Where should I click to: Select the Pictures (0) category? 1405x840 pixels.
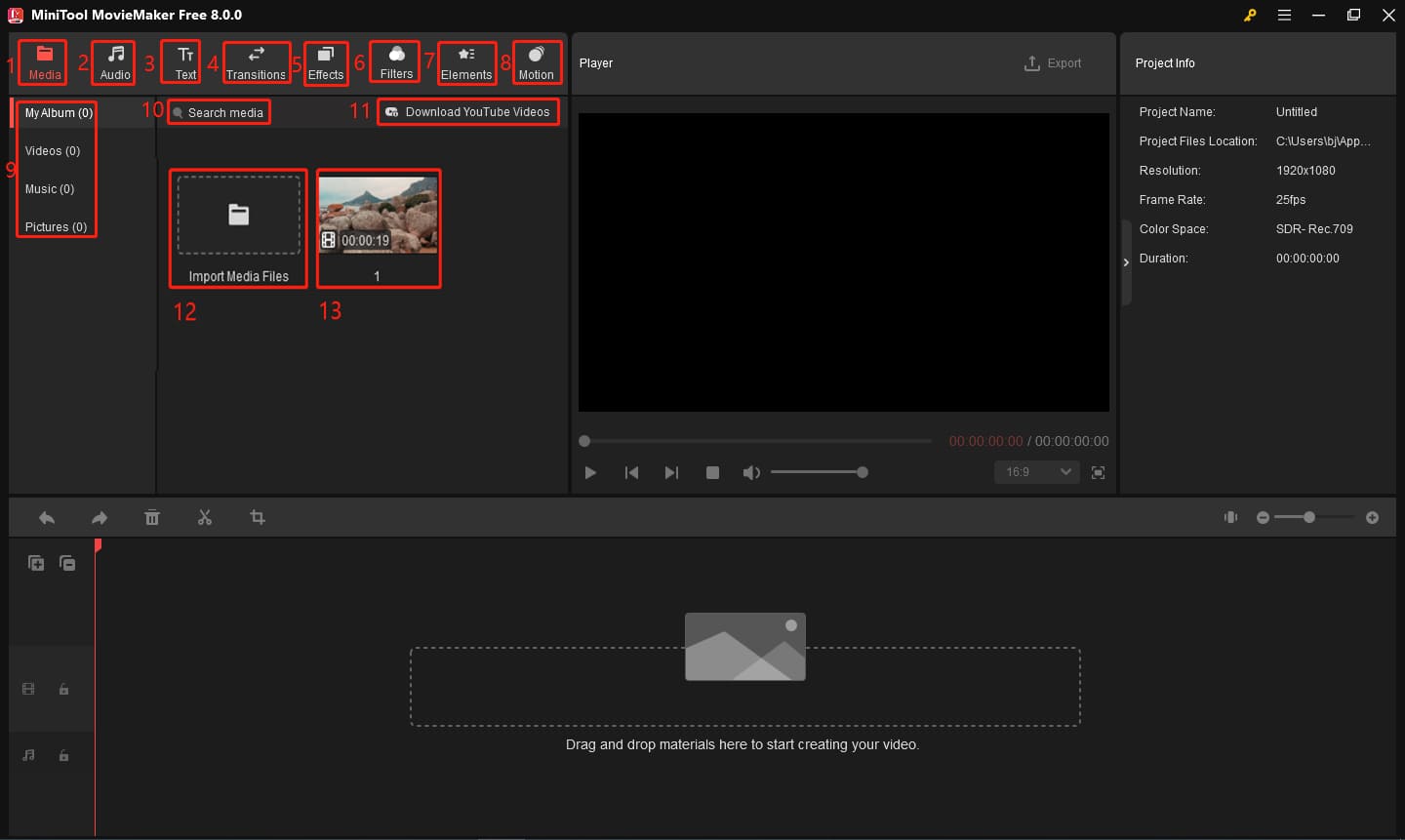[x=56, y=227]
